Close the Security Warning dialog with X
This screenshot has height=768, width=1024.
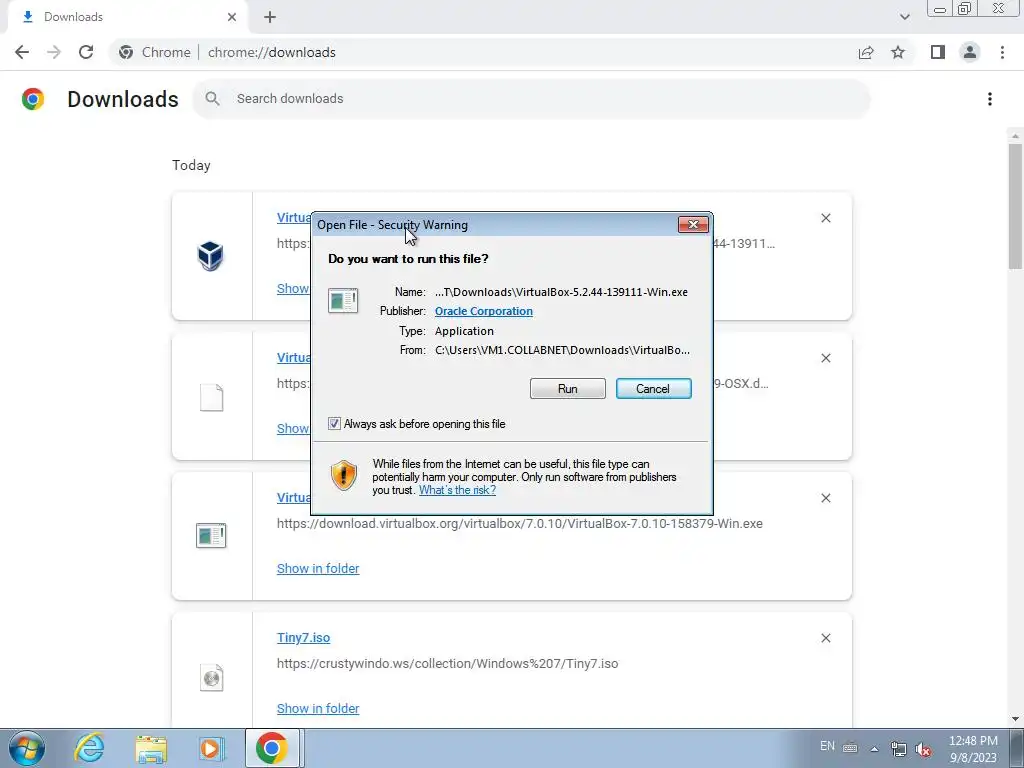(x=693, y=225)
